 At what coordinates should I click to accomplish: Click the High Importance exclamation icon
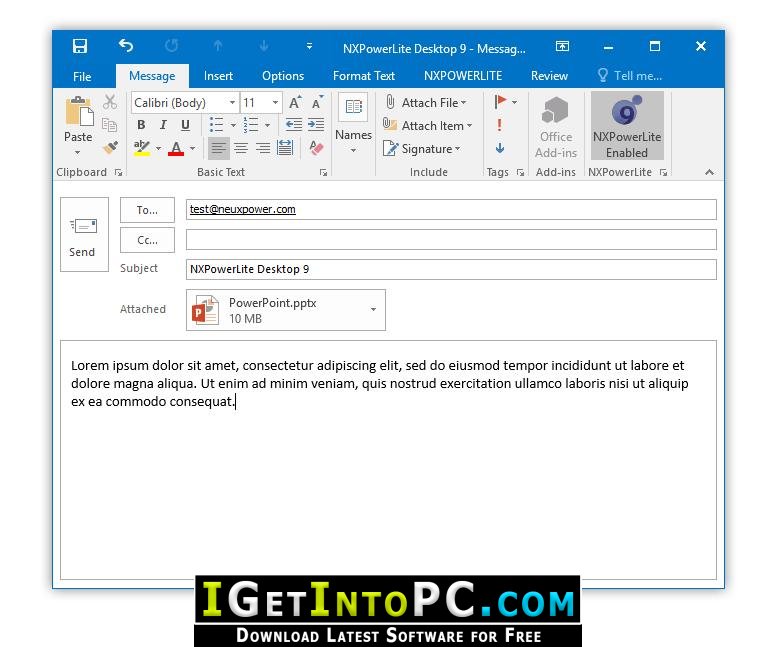pos(499,125)
